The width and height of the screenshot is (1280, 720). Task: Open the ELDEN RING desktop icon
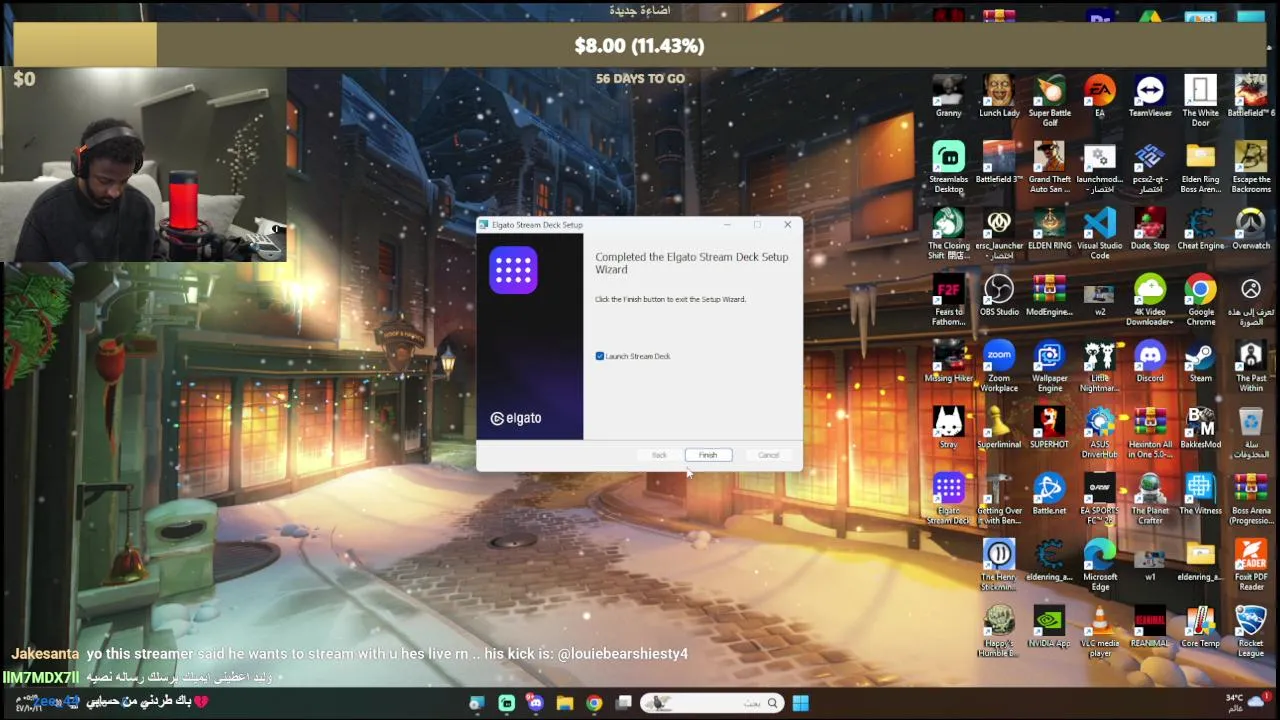pos(1049,229)
